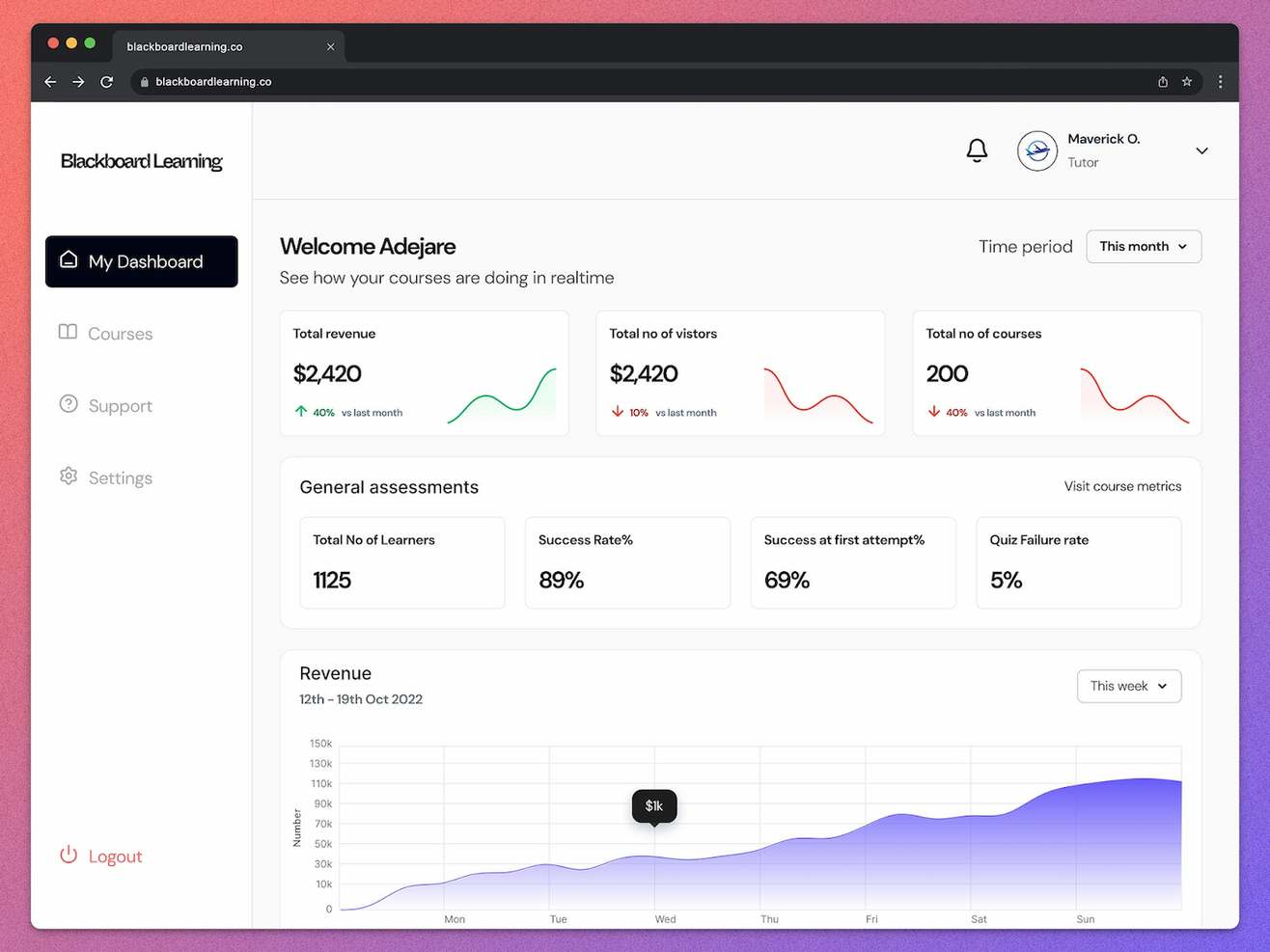The height and width of the screenshot is (952, 1270).
Task: Click the Maverick O. profile avatar
Action: 1037,151
